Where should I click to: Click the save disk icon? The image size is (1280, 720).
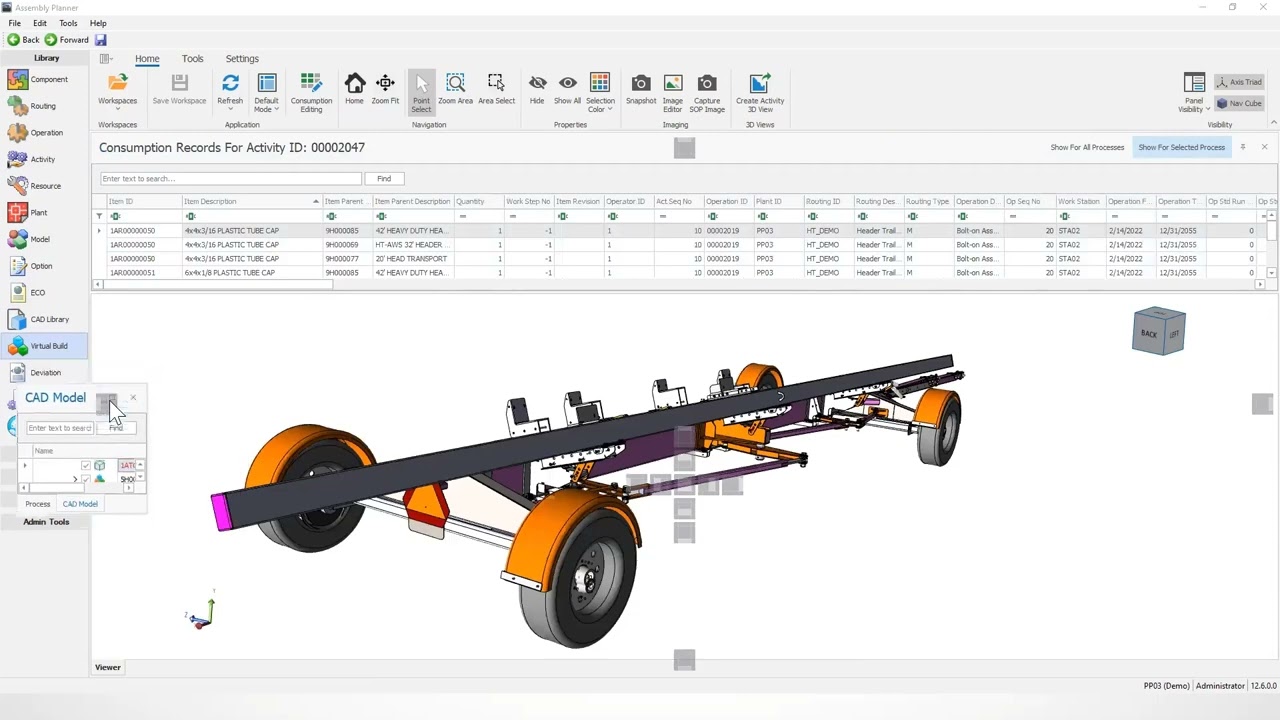(x=101, y=40)
